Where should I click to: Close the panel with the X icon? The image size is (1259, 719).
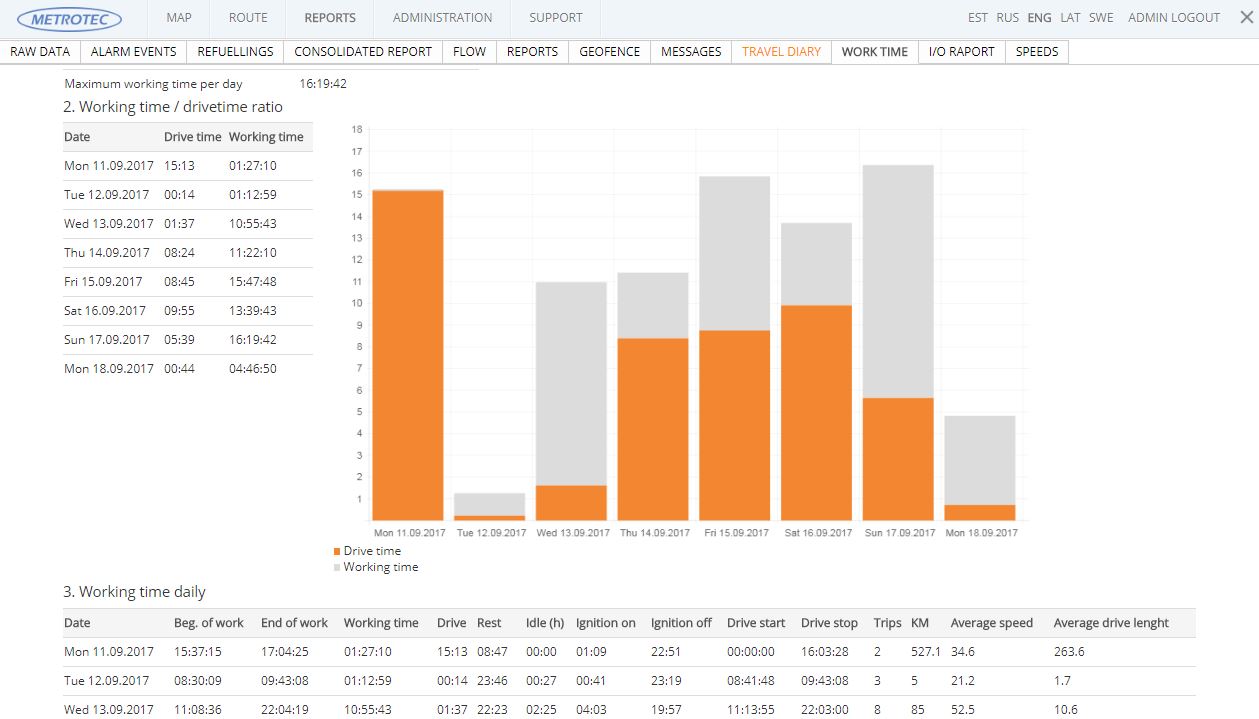[1246, 17]
